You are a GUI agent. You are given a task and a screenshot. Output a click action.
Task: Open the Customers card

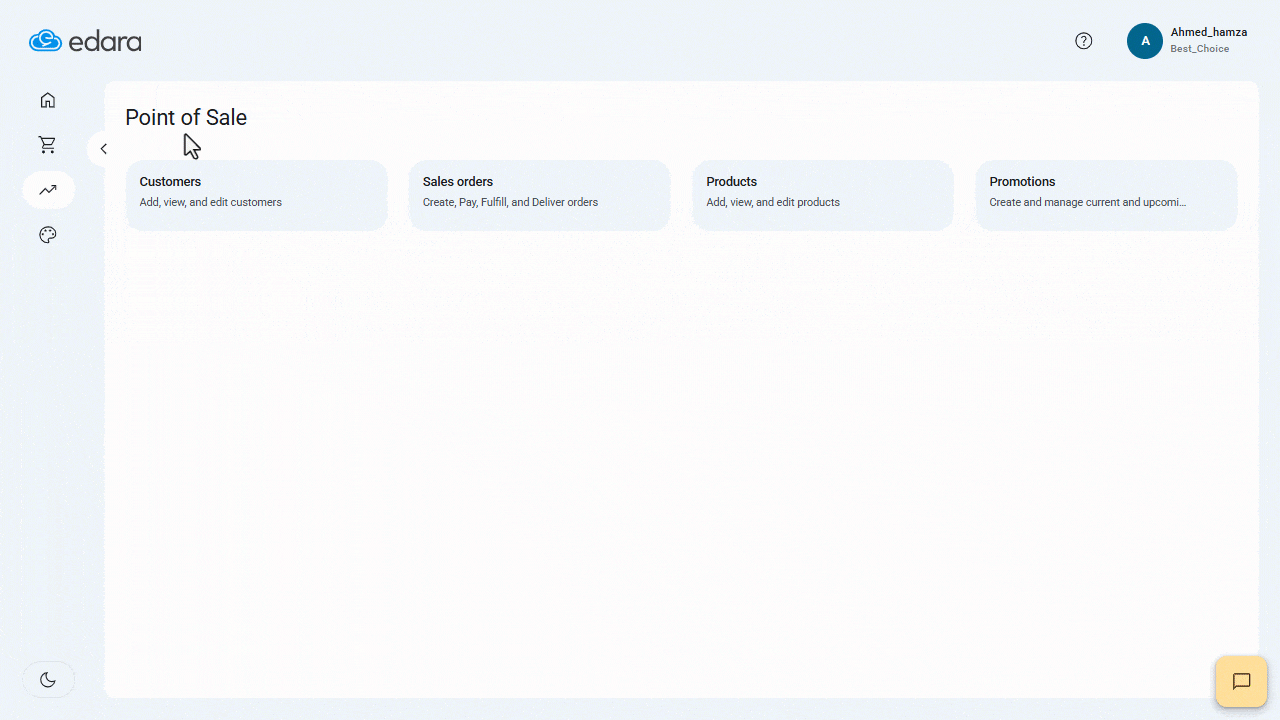pos(257,195)
